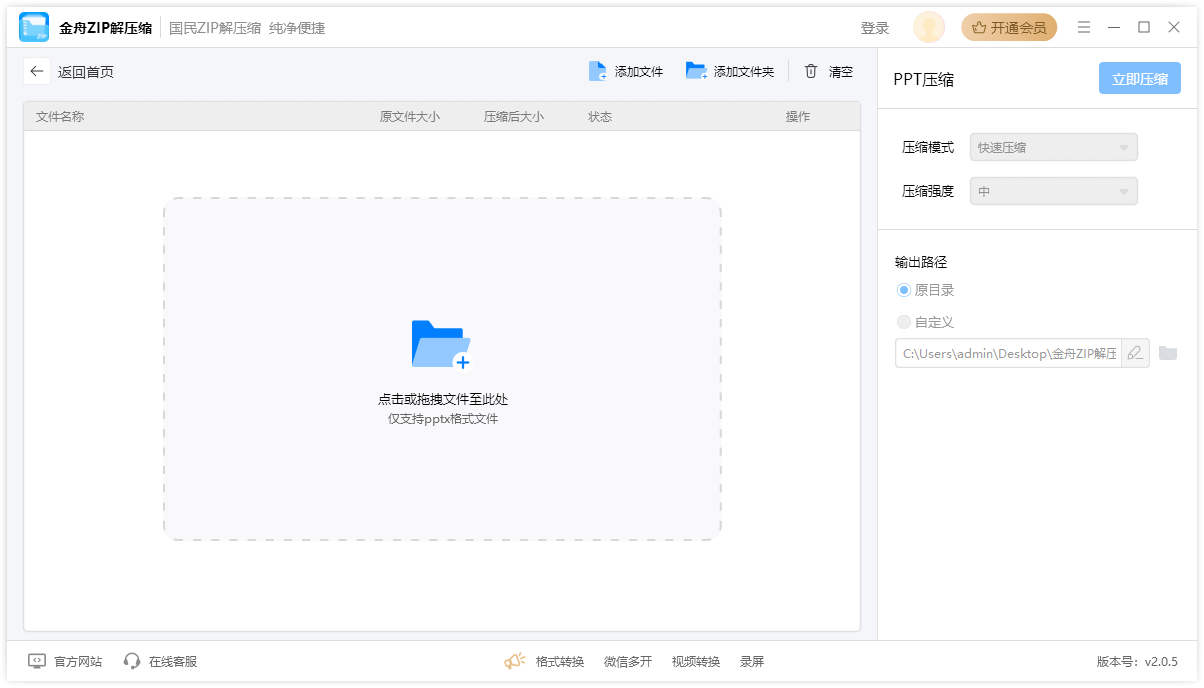Screen dimensions: 1204x688
Task: Select the 原目录 radio button
Action: 904,290
